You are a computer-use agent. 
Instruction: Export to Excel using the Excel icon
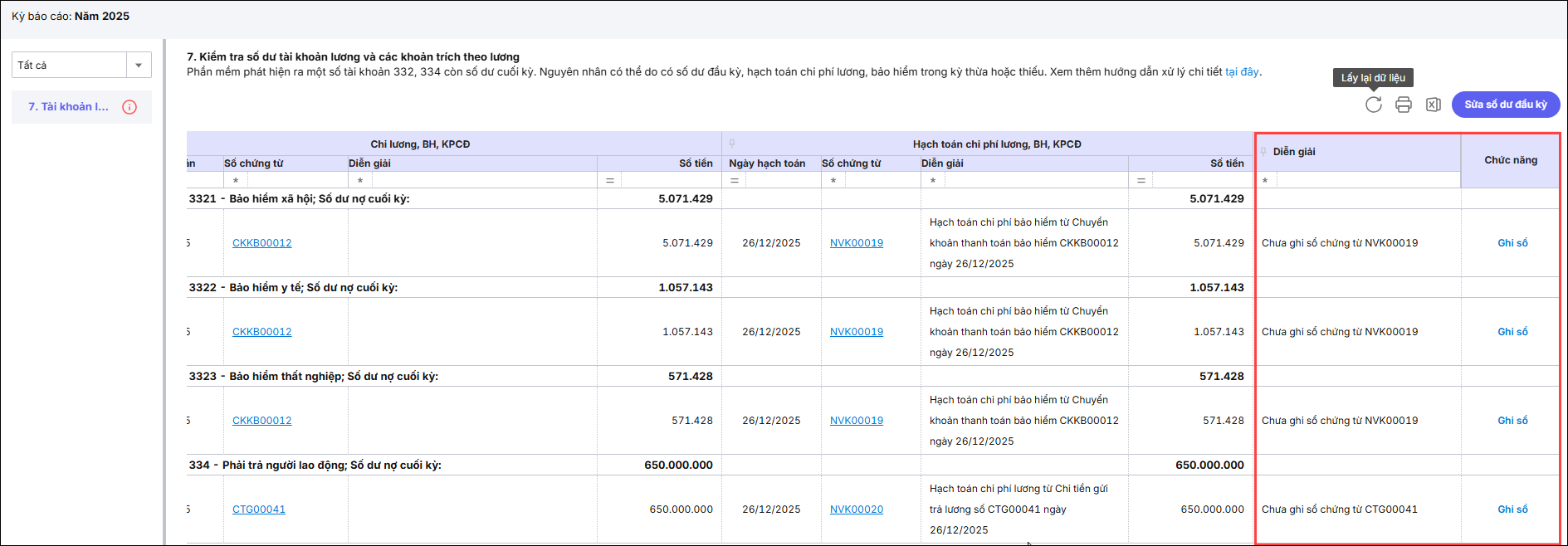tap(1433, 105)
